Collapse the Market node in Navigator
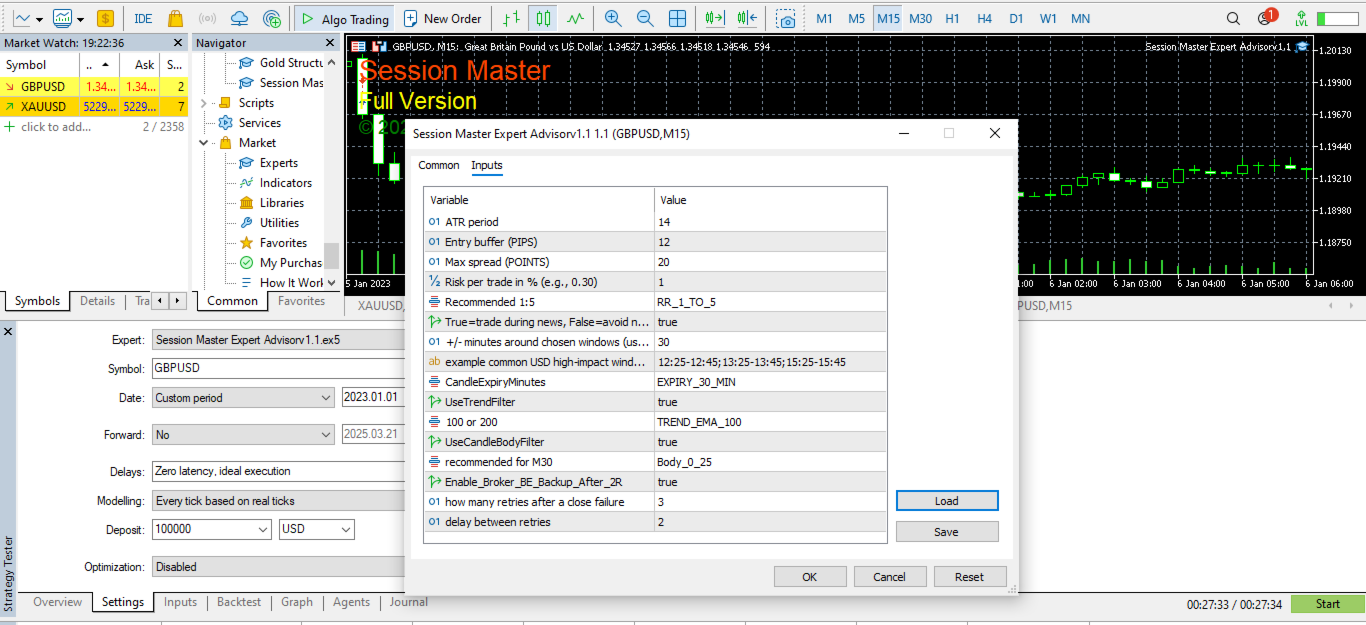This screenshot has height=625, width=1366. point(203,143)
